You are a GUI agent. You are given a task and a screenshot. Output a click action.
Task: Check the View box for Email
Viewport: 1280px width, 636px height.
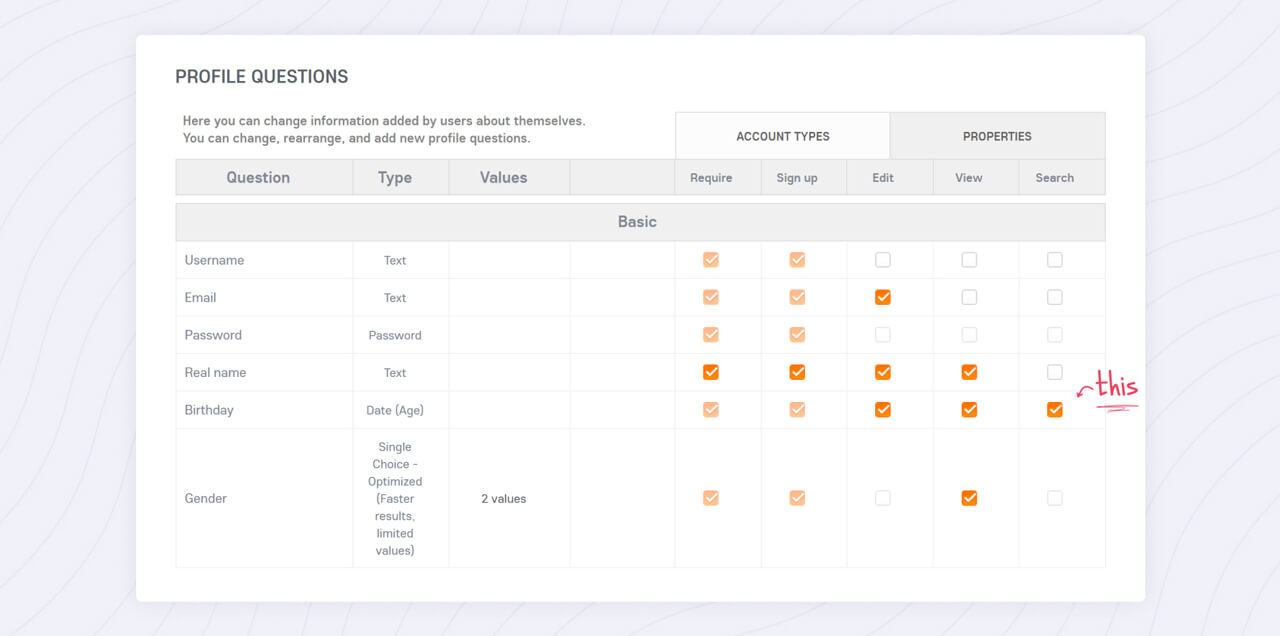point(969,297)
